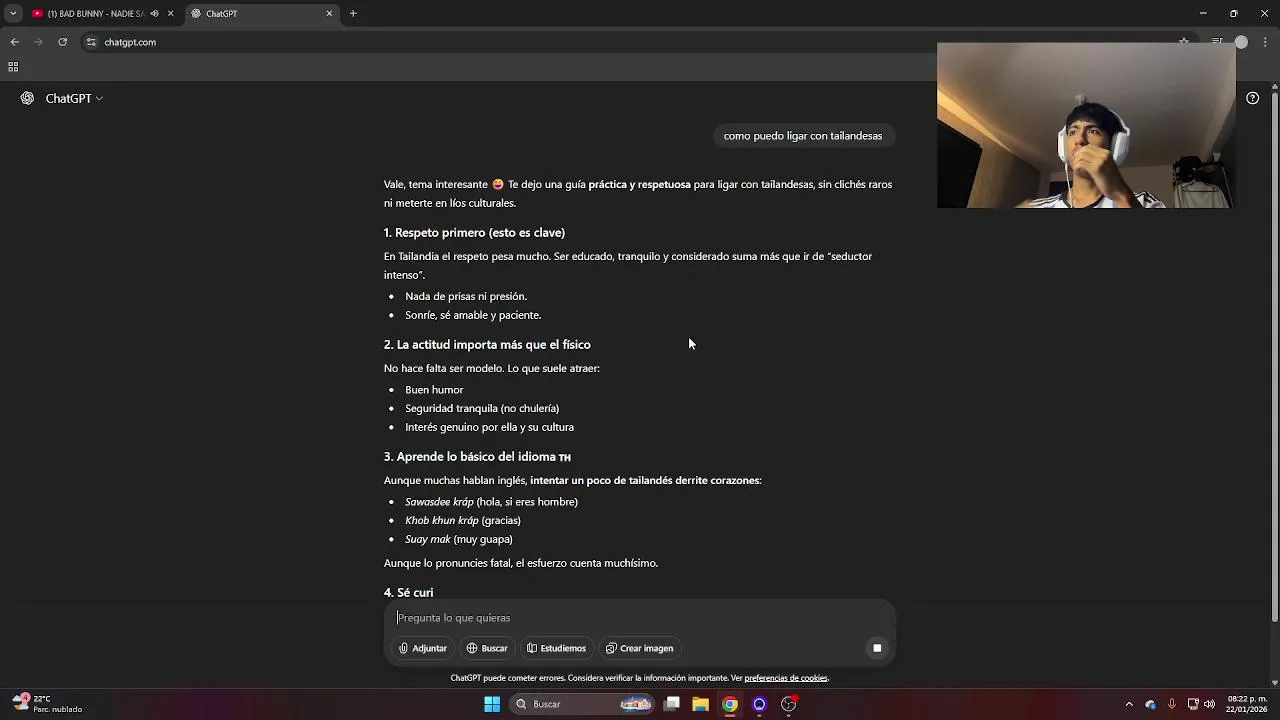Open Task View on the taskbar

[x=672, y=704]
